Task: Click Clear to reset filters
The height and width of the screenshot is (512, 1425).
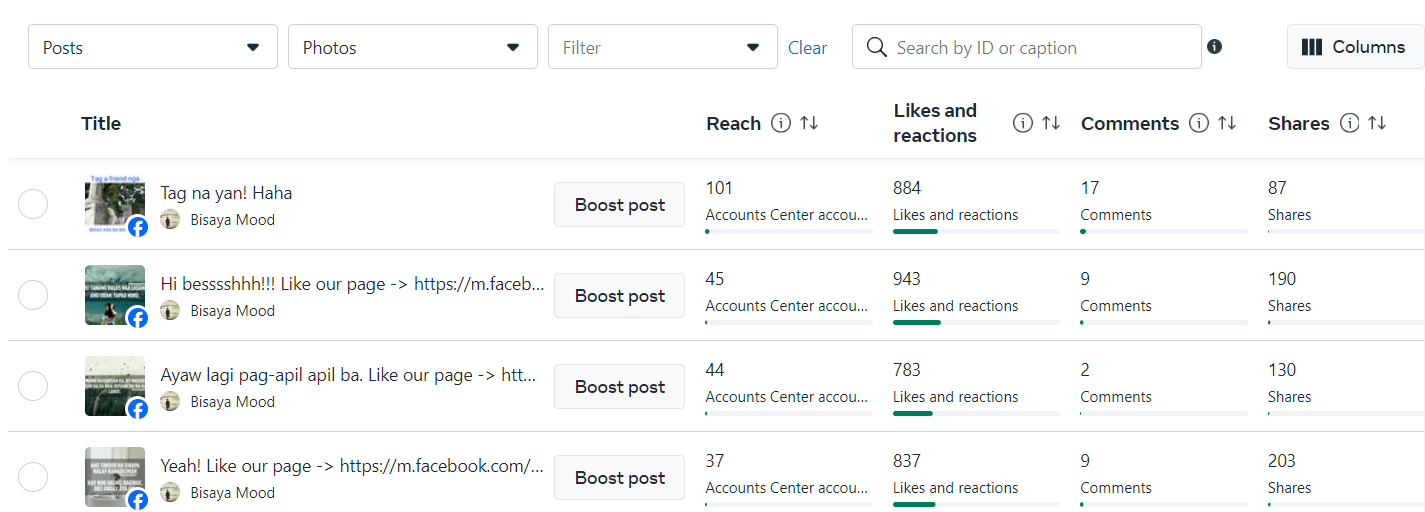Action: 807,47
